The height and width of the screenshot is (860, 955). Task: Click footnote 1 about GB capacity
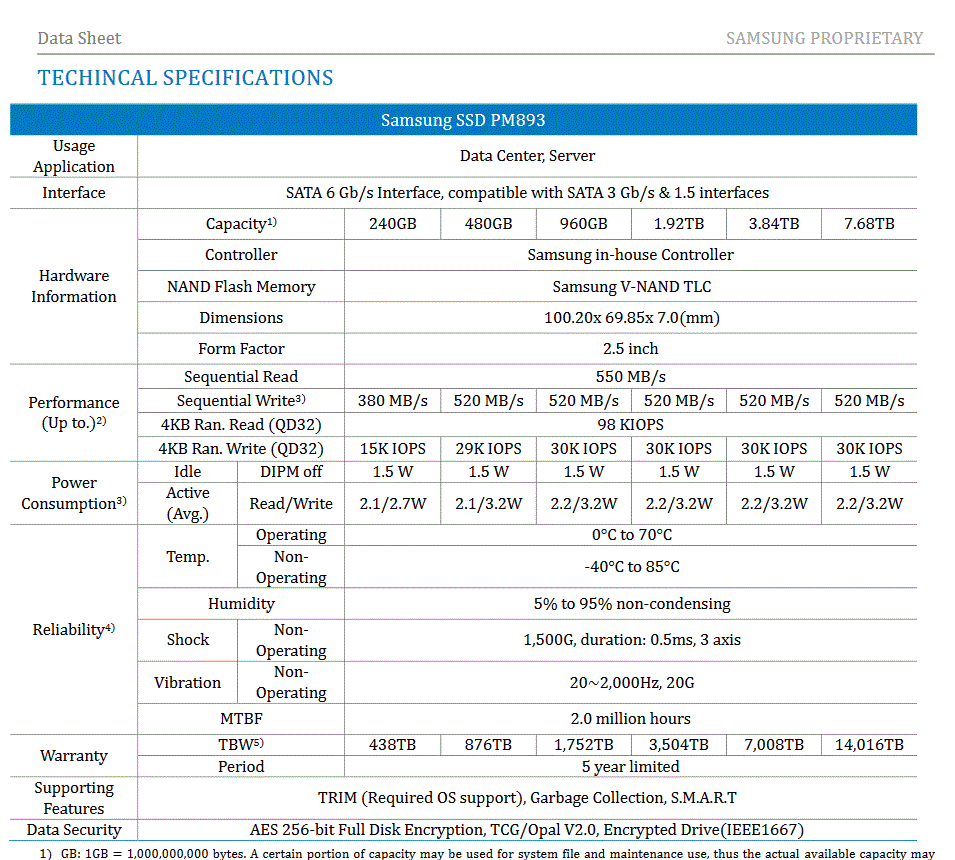(x=487, y=854)
